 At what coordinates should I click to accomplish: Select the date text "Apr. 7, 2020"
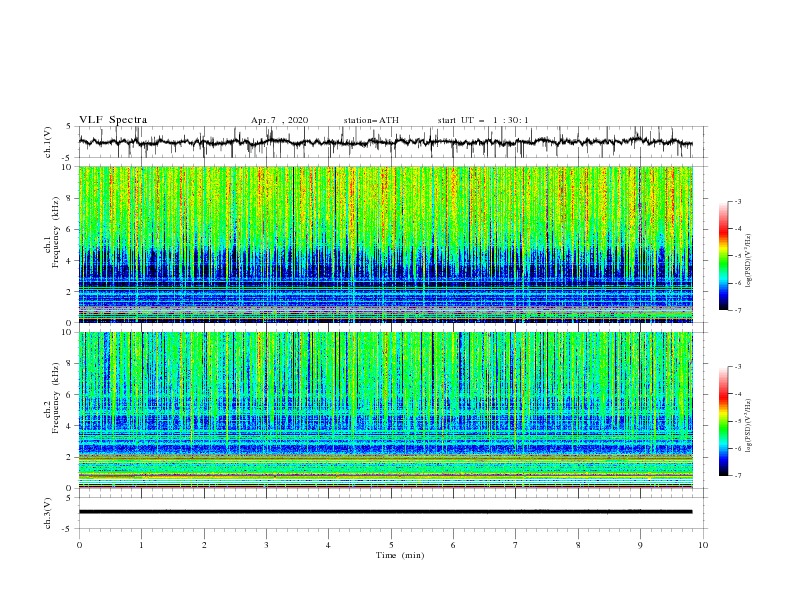click(279, 120)
